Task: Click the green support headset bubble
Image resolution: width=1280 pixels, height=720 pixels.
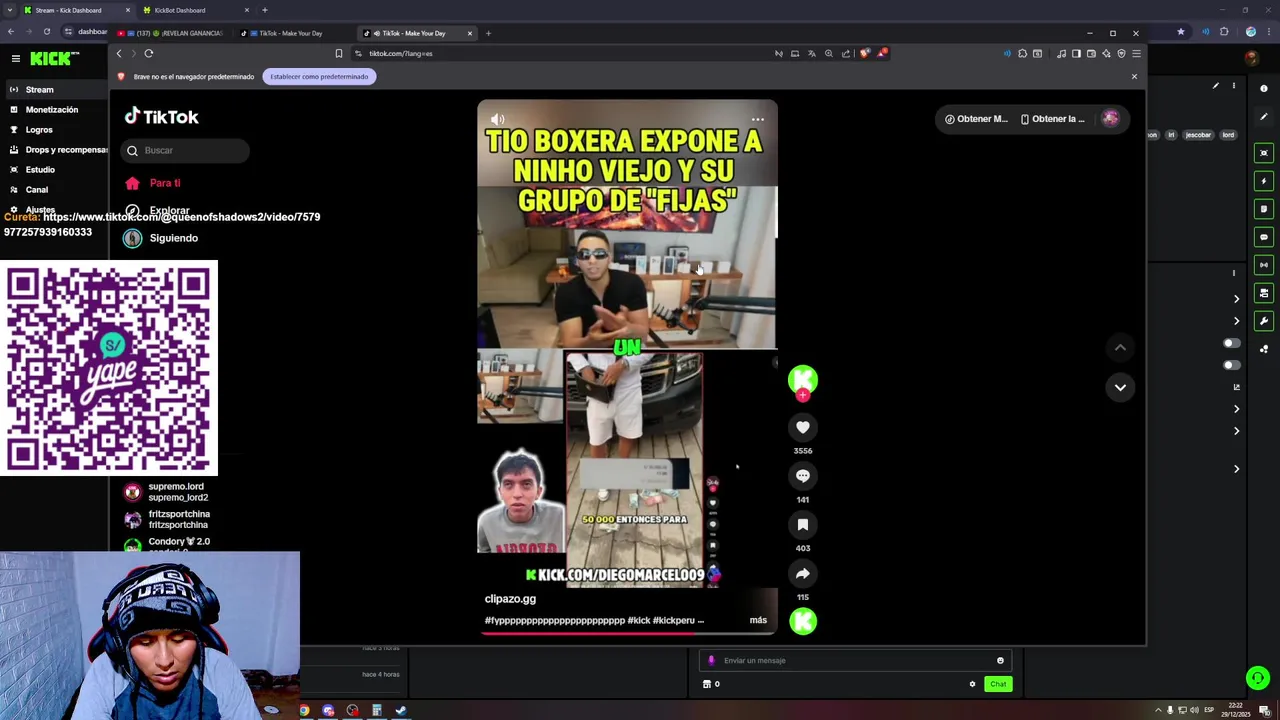Action: pos(1258,678)
